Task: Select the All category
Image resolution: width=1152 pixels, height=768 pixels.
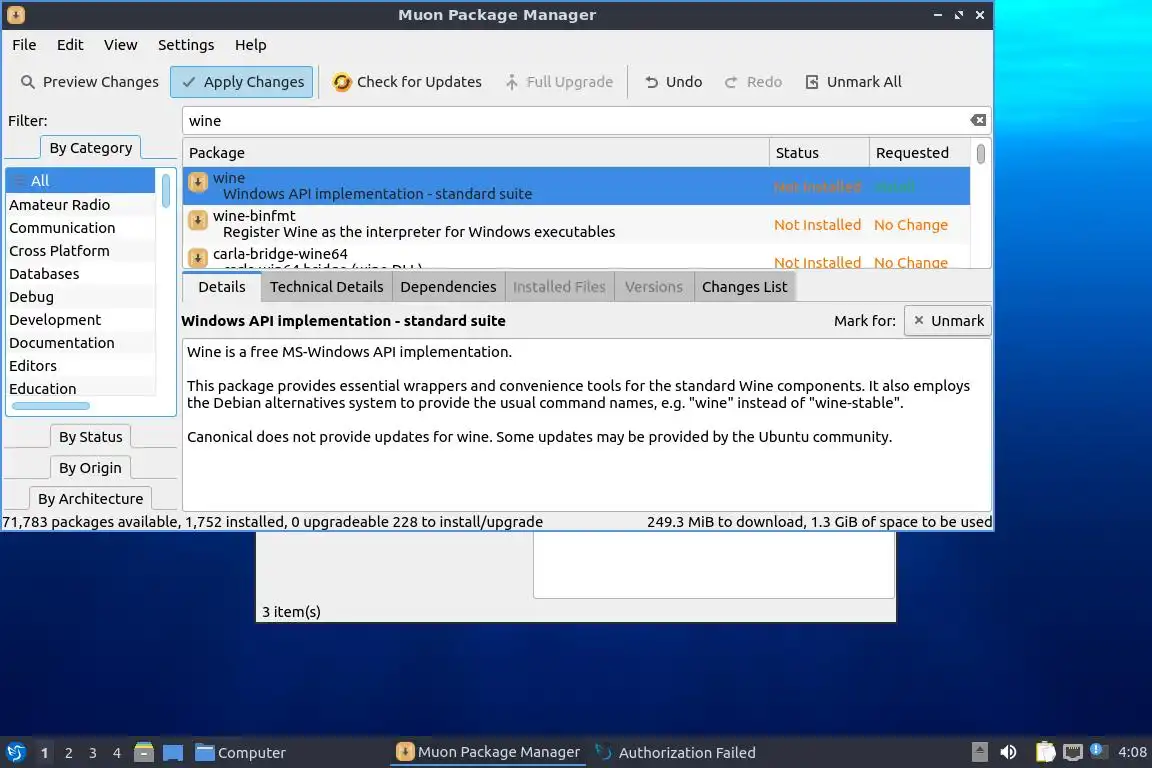Action: 81,181
